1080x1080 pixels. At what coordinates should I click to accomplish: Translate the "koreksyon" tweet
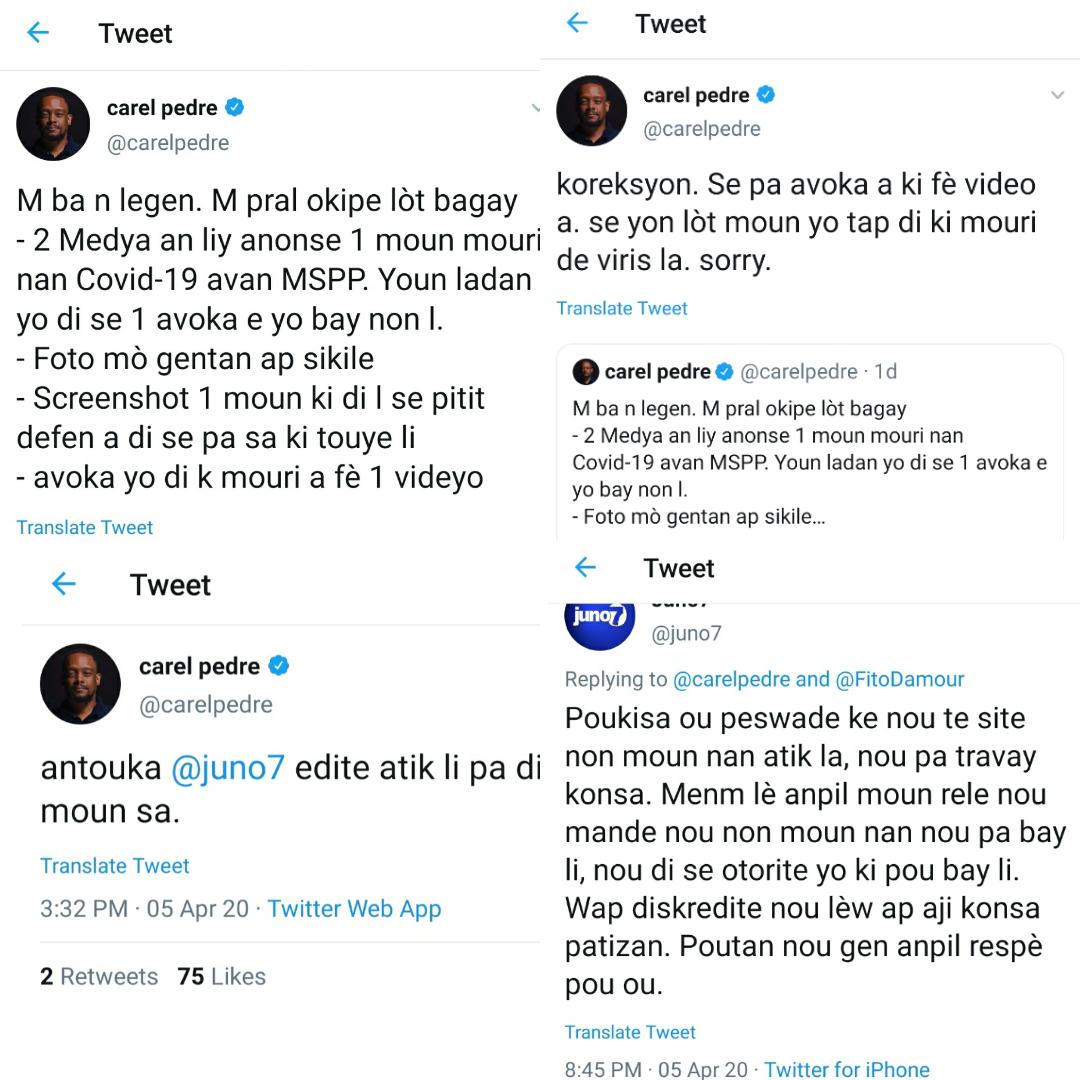pyautogui.click(x=622, y=308)
